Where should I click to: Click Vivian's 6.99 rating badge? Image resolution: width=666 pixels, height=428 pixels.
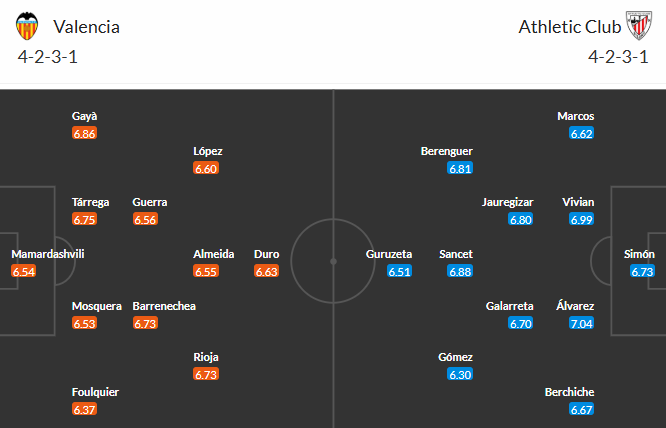[x=581, y=219]
